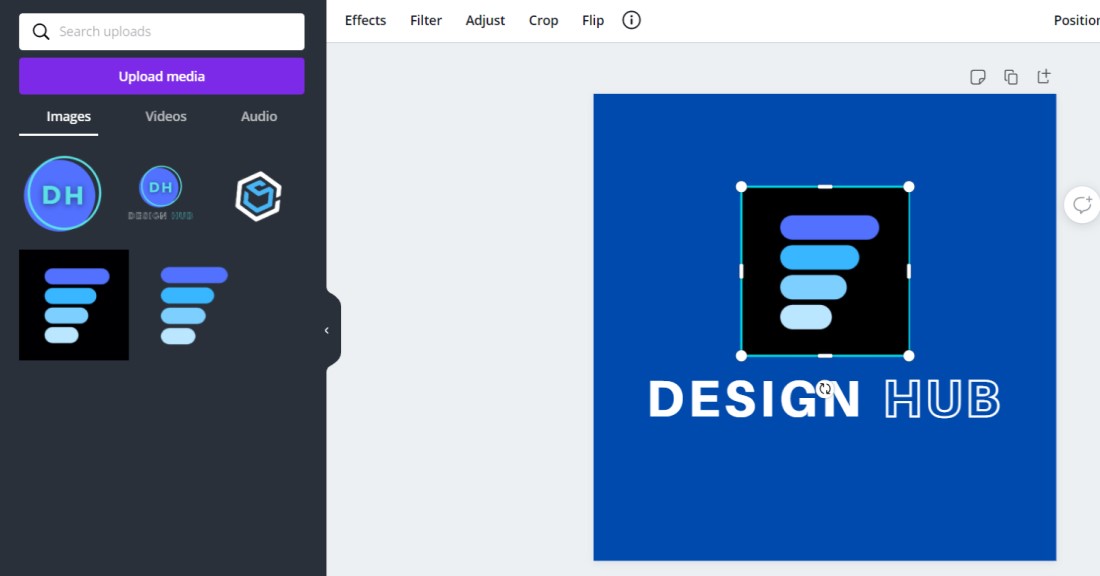
Task: Click the outlined HUB text on canvas
Action: tap(942, 399)
